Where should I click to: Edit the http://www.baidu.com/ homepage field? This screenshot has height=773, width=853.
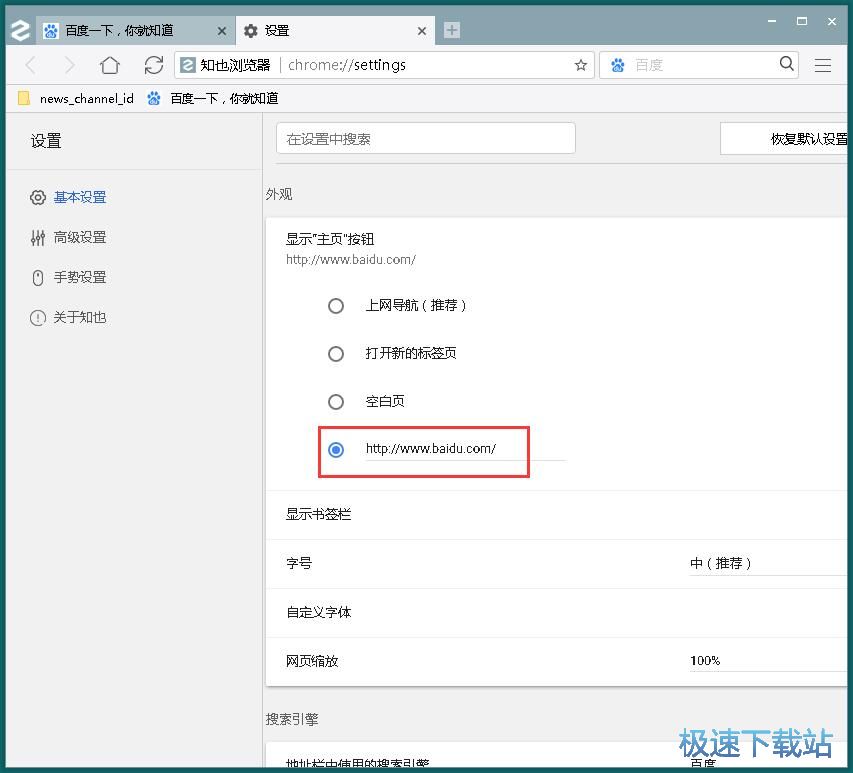pyautogui.click(x=465, y=449)
